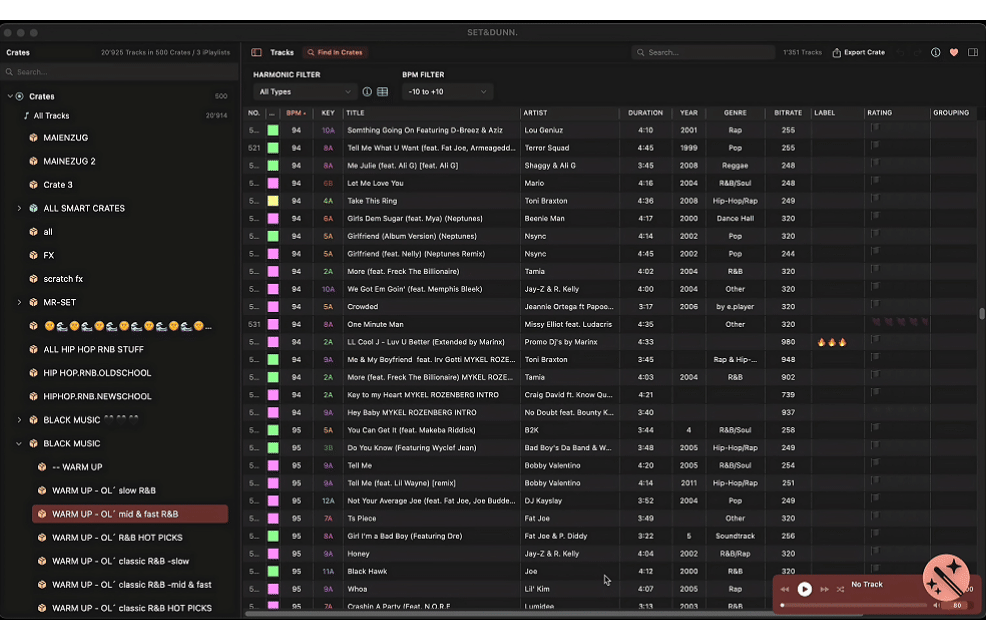986x640 pixels.
Task: Select WARM UP - OL´ classic R&B -slow
Action: pyautogui.click(x=120, y=561)
